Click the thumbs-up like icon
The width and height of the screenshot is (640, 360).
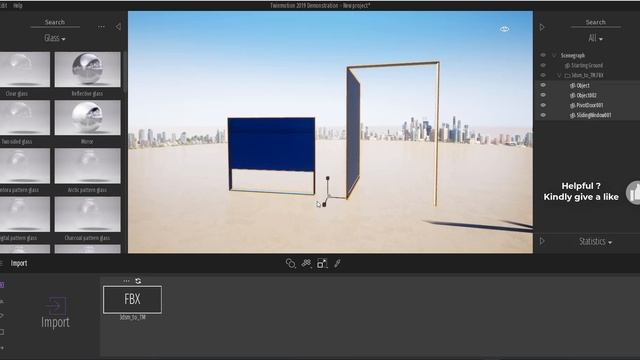click(633, 192)
